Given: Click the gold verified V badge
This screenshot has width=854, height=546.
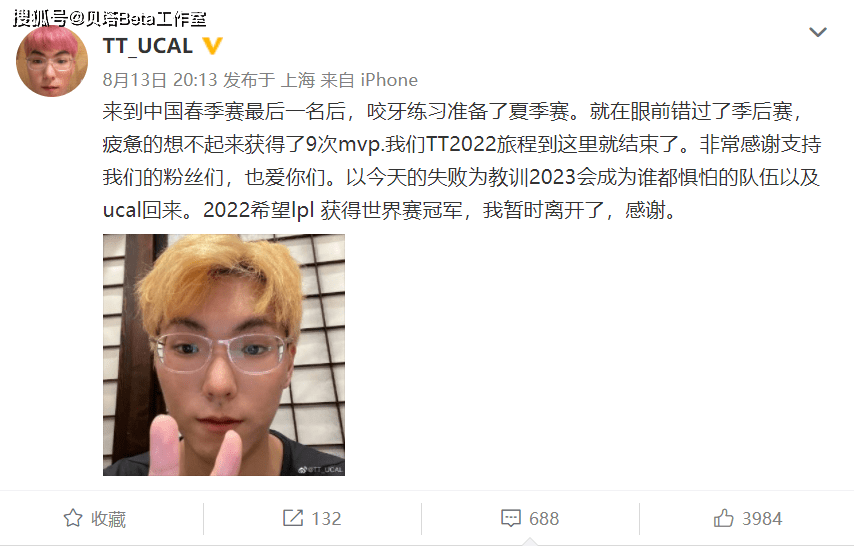Looking at the screenshot, I should coord(212,46).
